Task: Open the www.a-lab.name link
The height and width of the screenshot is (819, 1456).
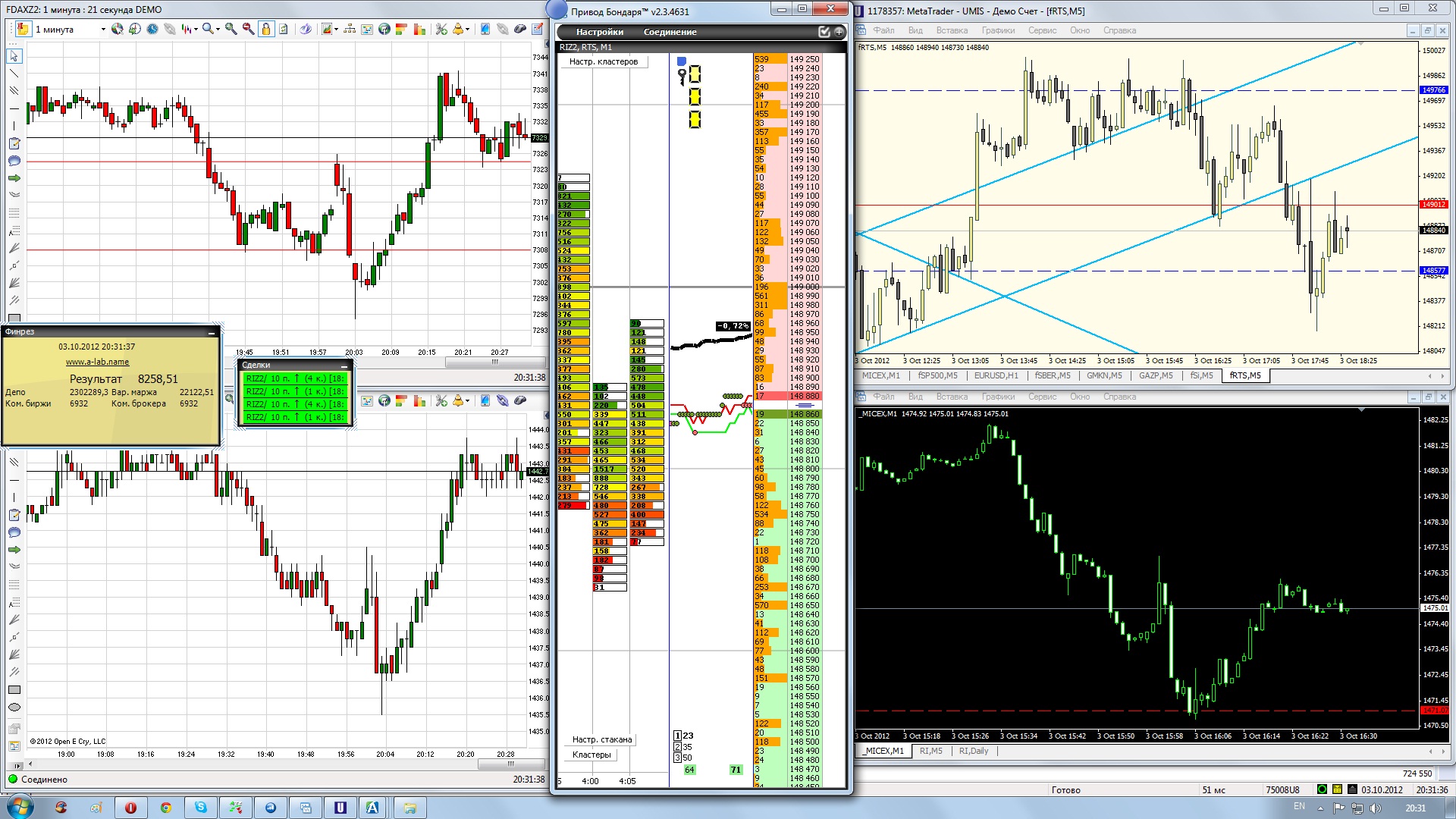Action: [x=97, y=362]
